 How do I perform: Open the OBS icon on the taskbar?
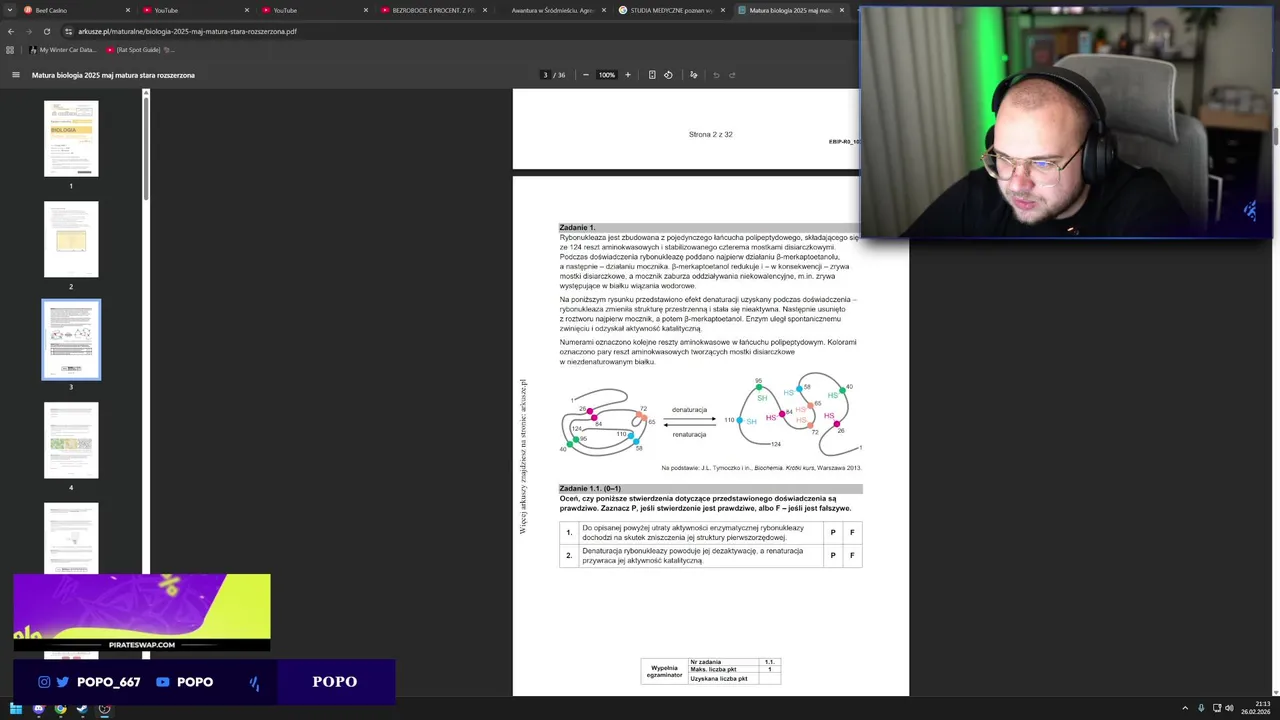click(104, 709)
